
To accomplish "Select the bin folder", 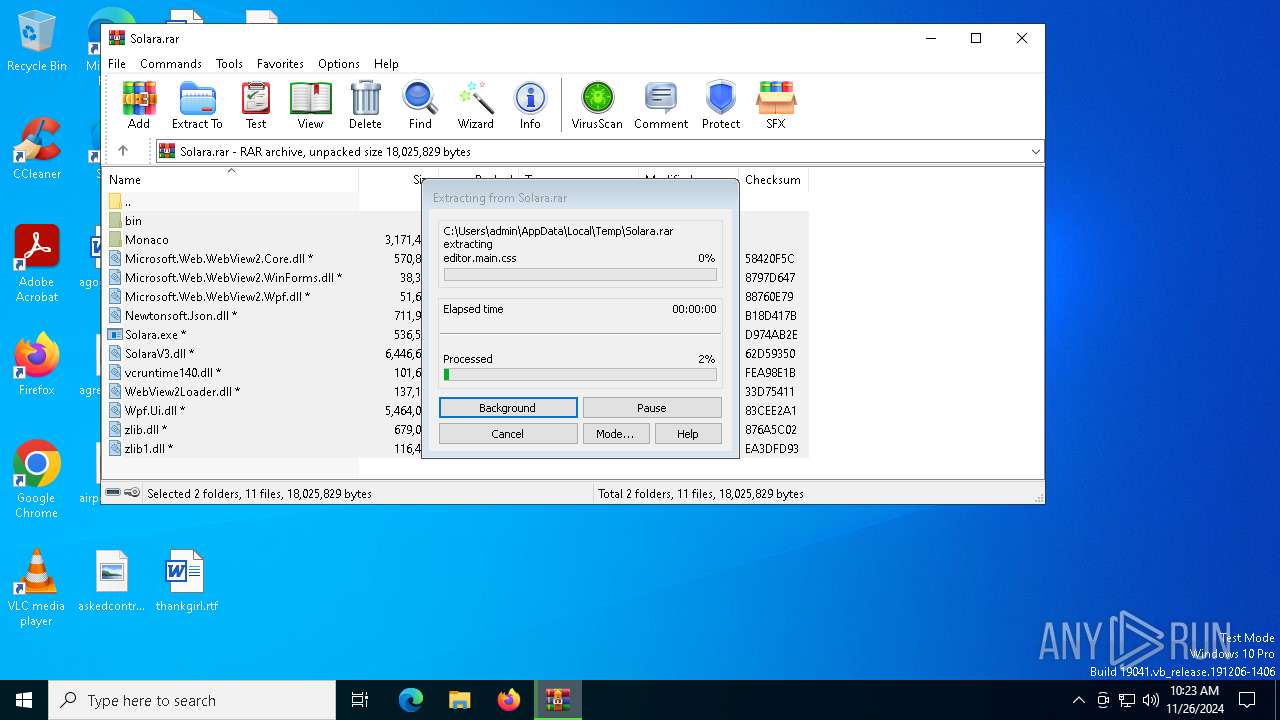I will pyautogui.click(x=133, y=221).
